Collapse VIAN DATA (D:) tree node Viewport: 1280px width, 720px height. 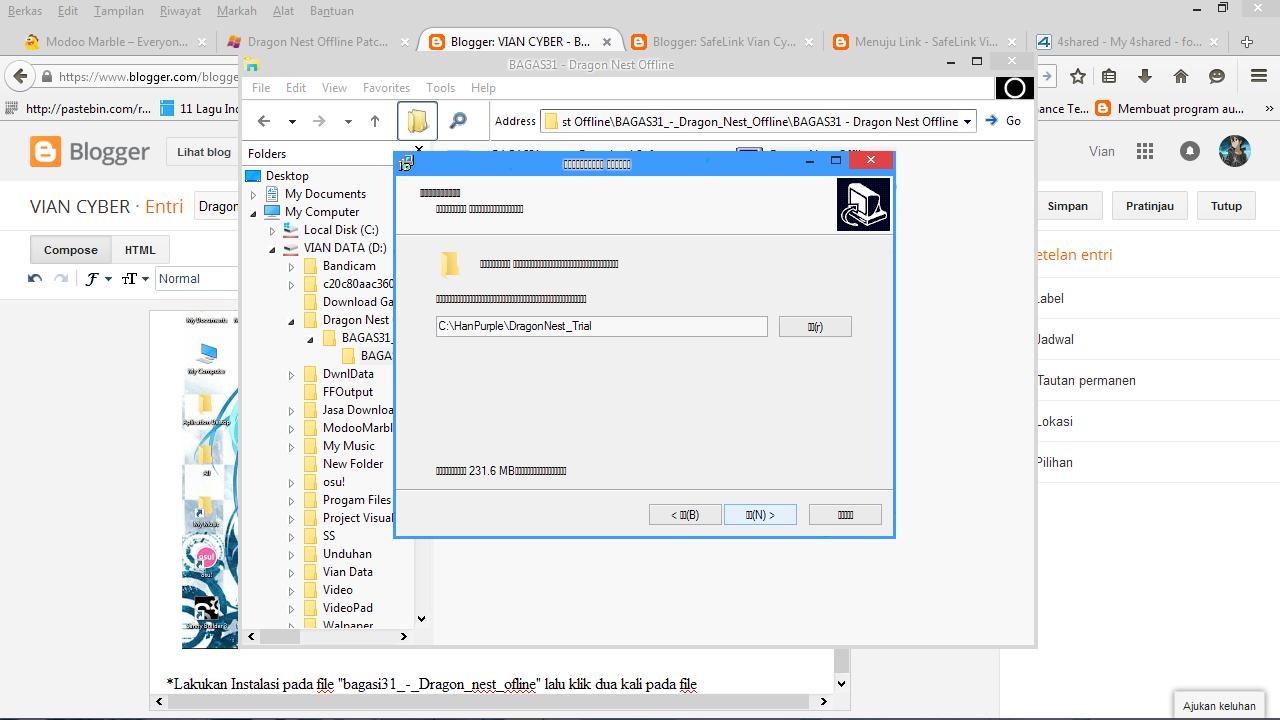tap(272, 248)
